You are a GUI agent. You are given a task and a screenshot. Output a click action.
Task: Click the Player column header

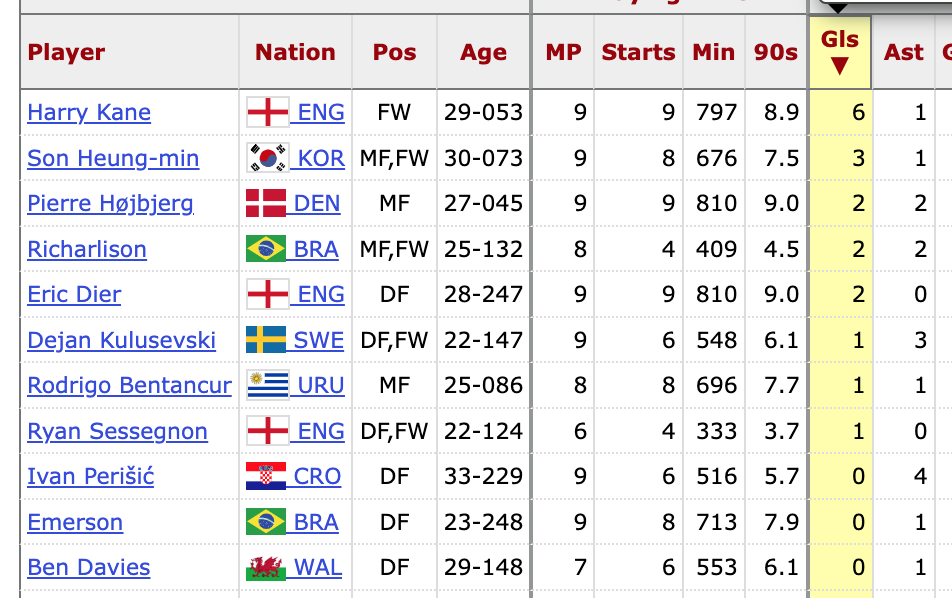coord(67,52)
